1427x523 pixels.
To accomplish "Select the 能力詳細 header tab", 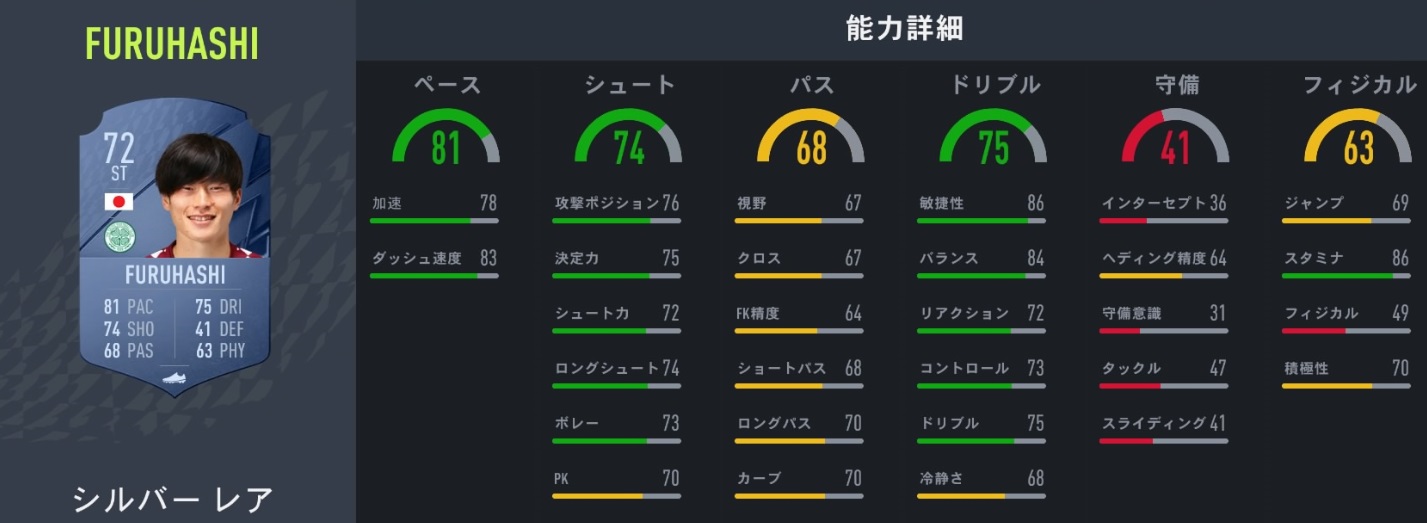I will click(904, 28).
